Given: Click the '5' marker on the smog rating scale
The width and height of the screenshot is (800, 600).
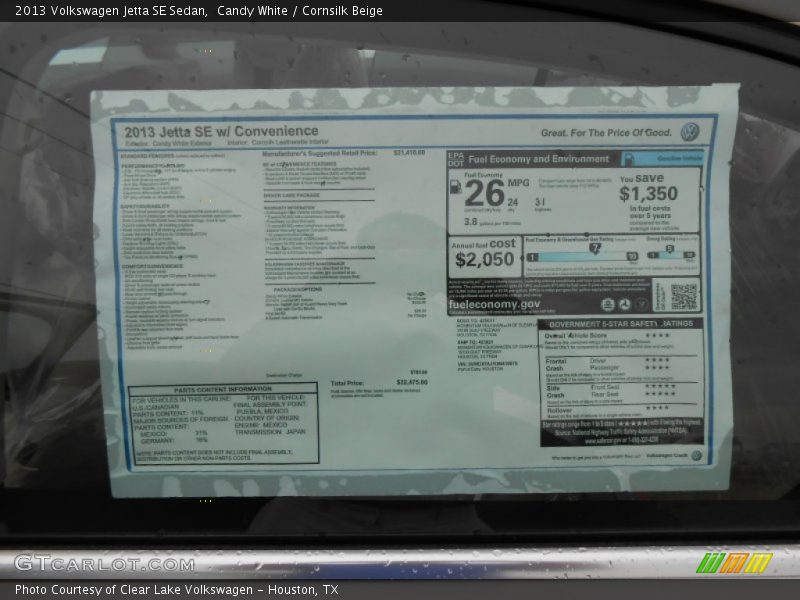Looking at the screenshot, I should (x=669, y=248).
